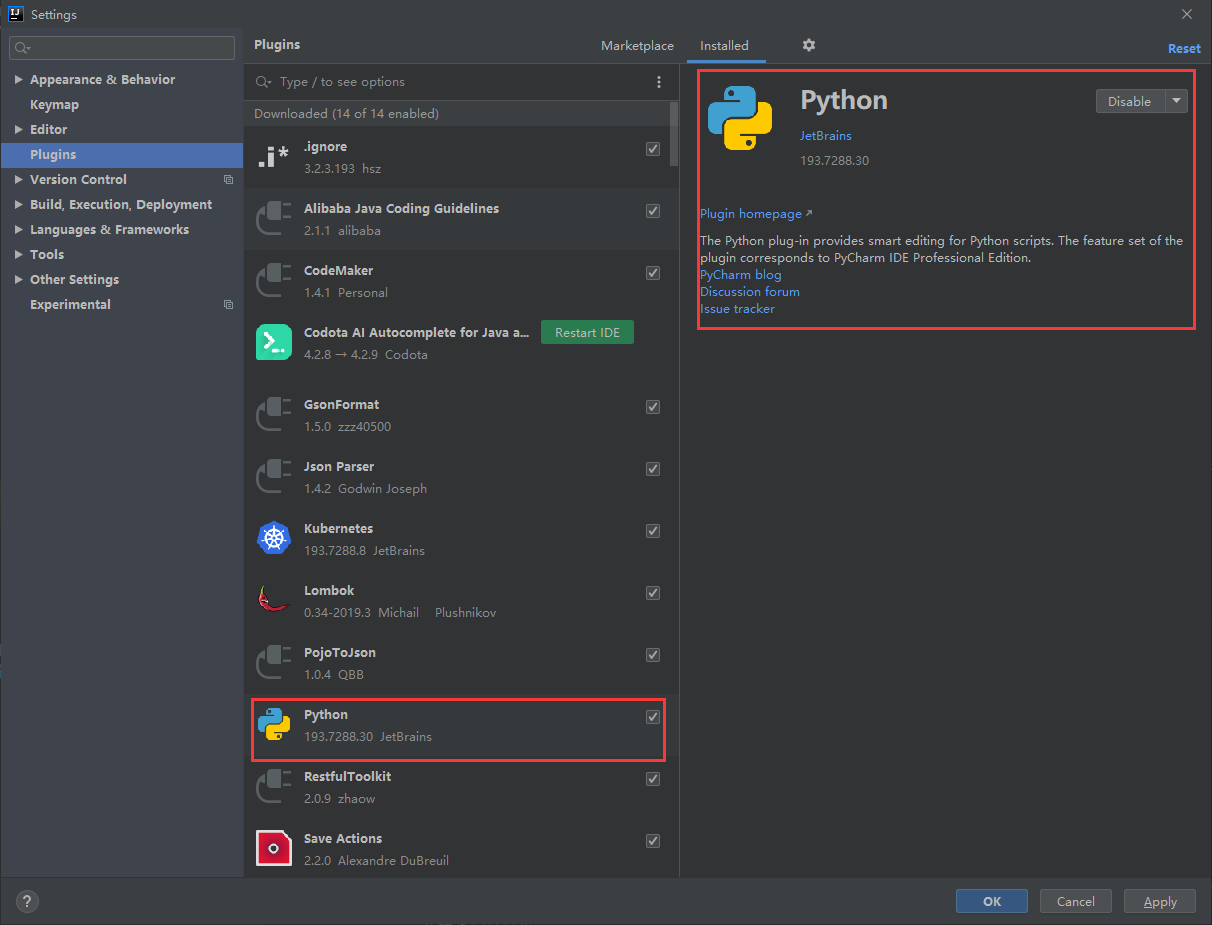Screen dimensions: 1212x925
Task: Disable the Kubernetes plugin checkbox
Action: click(x=653, y=531)
